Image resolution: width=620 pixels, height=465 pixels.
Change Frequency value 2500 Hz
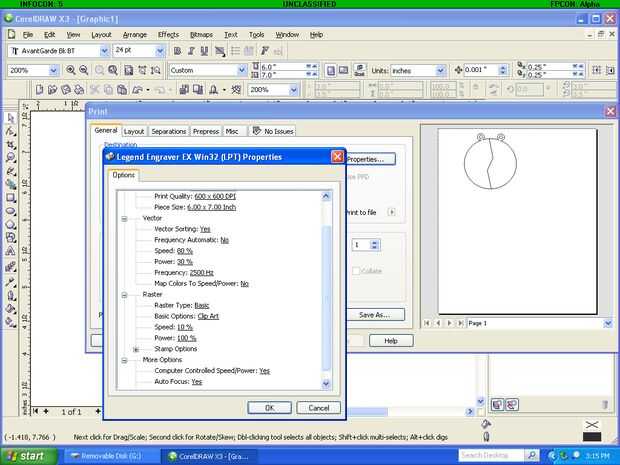(x=201, y=273)
